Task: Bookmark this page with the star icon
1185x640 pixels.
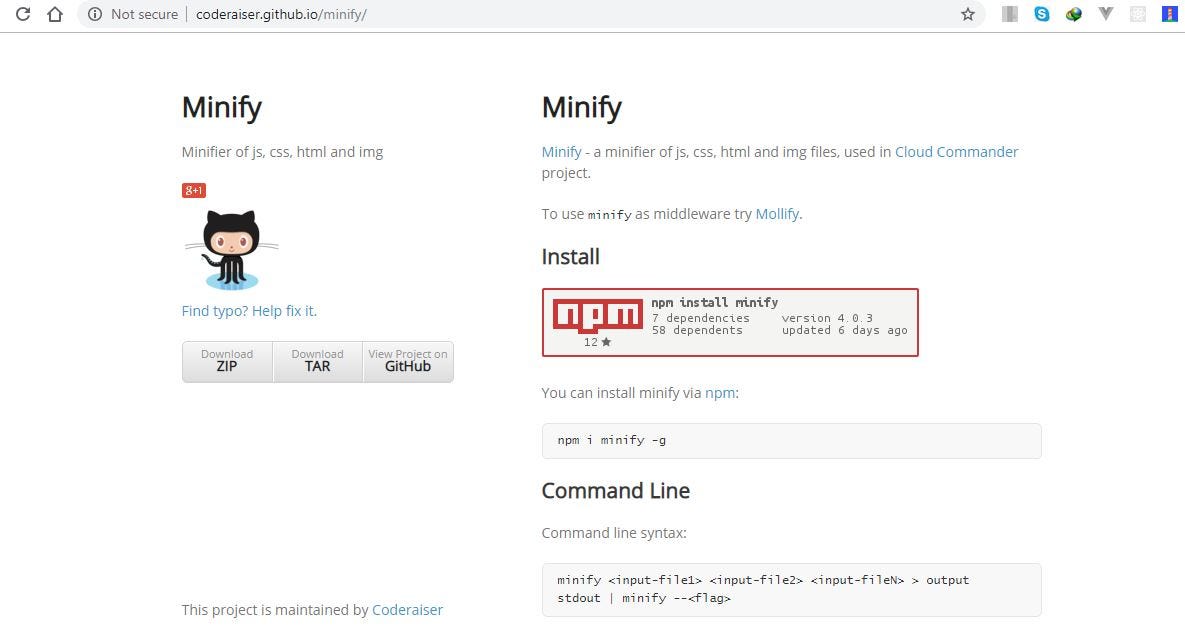Action: [967, 14]
